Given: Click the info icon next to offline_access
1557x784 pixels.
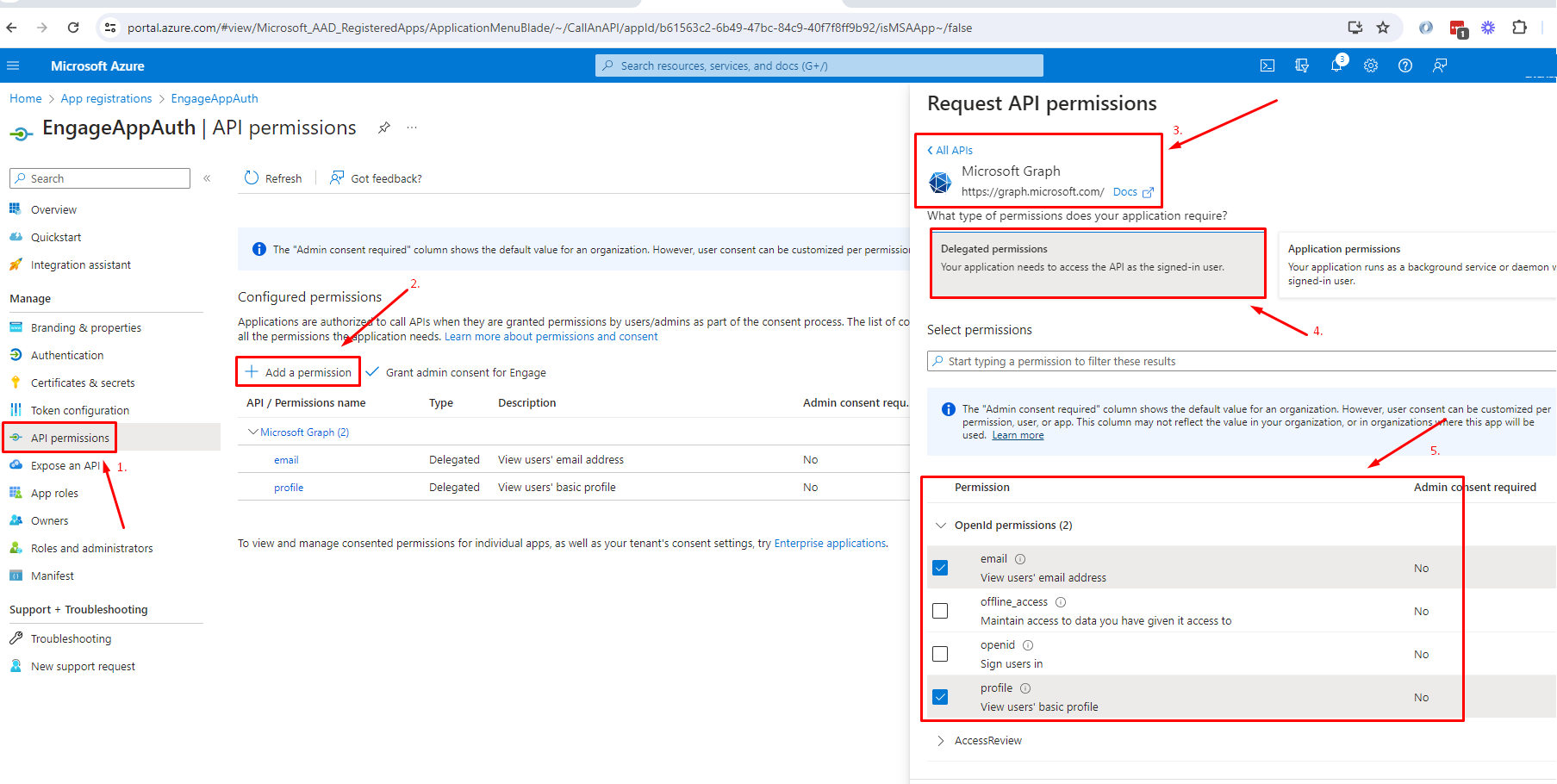Looking at the screenshot, I should [x=1061, y=602].
